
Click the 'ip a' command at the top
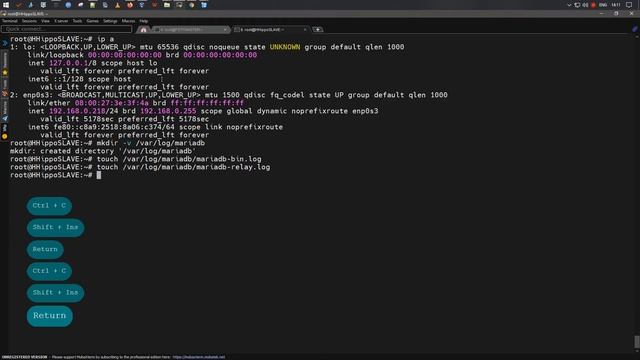105,39
